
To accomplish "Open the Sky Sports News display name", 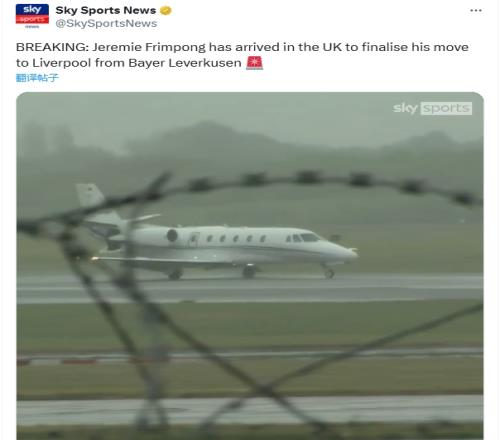I will pos(106,10).
